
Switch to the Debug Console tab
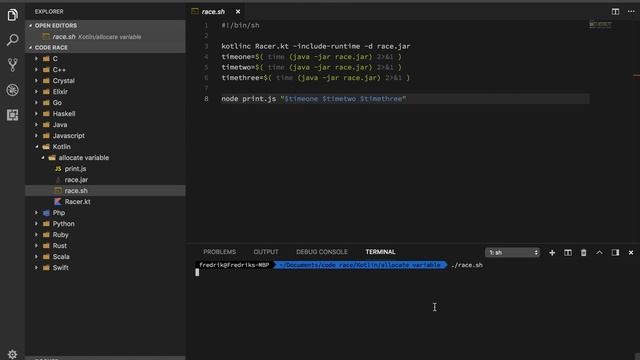322,252
